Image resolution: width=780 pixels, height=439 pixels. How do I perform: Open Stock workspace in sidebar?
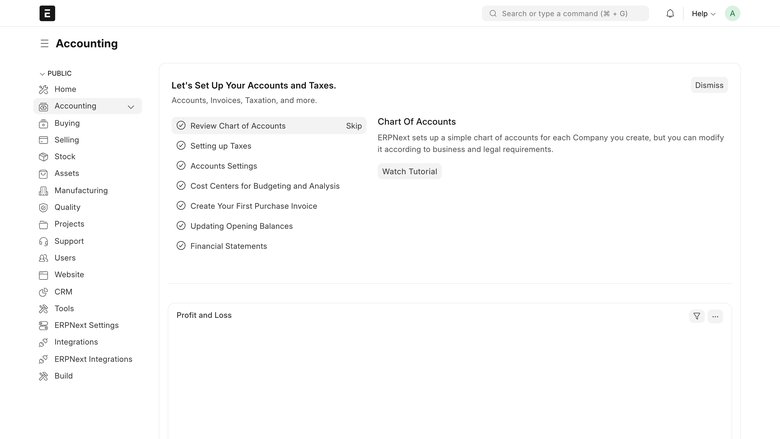pos(88,157)
